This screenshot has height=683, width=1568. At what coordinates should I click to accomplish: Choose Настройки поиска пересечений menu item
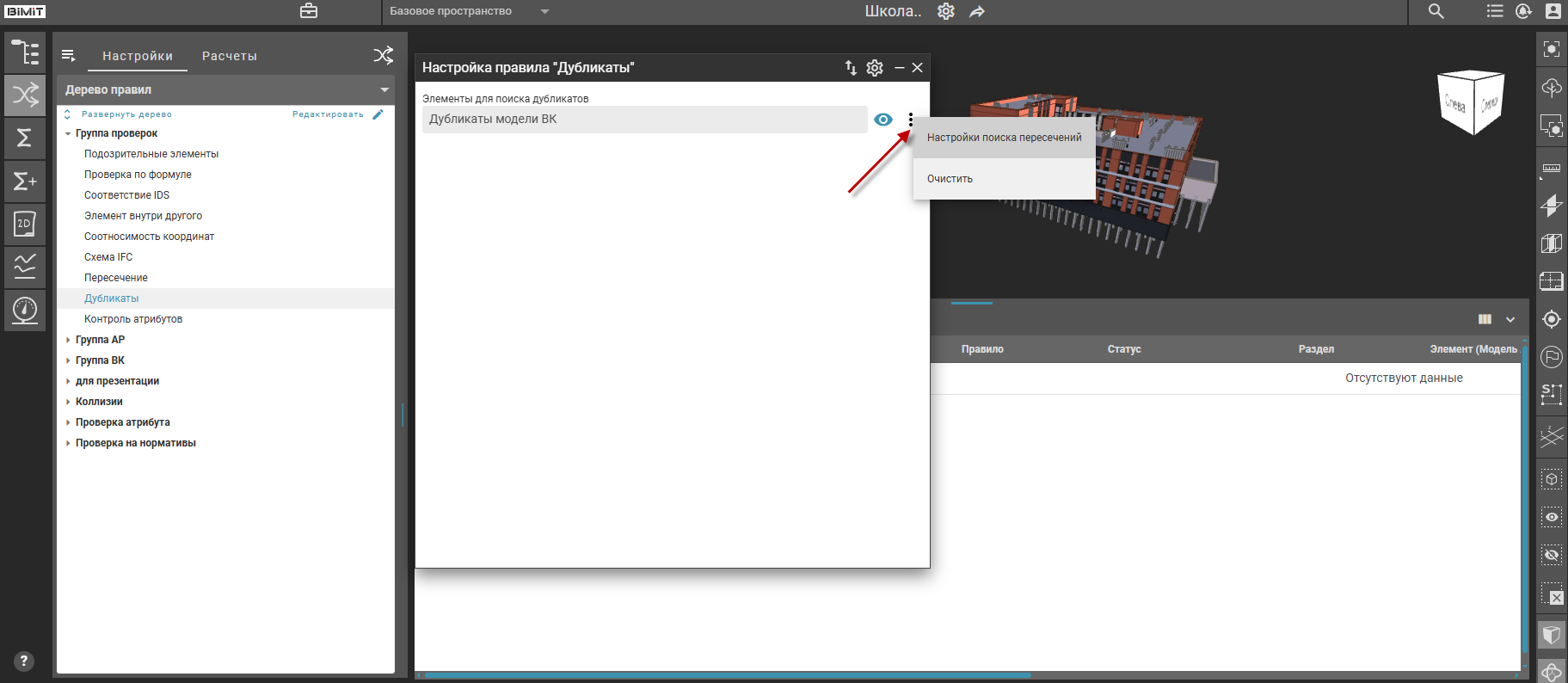1004,138
